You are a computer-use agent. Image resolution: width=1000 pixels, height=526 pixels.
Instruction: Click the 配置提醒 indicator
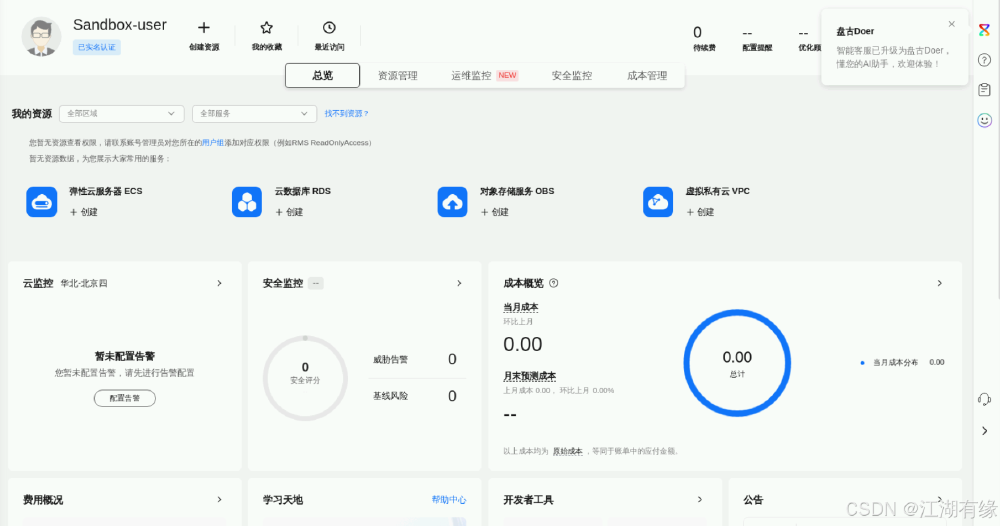pos(757,40)
